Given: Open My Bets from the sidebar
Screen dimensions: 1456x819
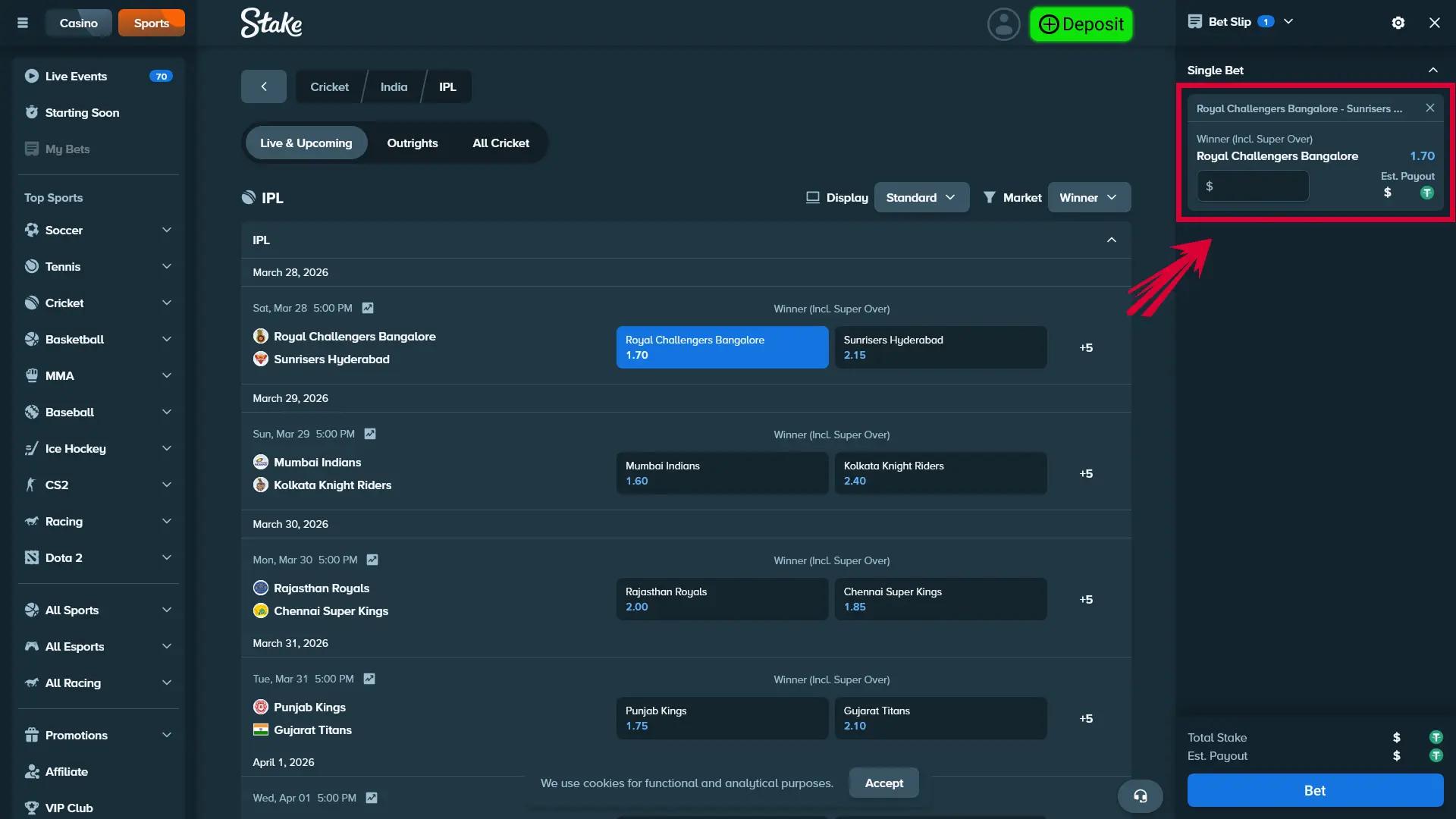Looking at the screenshot, I should [67, 149].
